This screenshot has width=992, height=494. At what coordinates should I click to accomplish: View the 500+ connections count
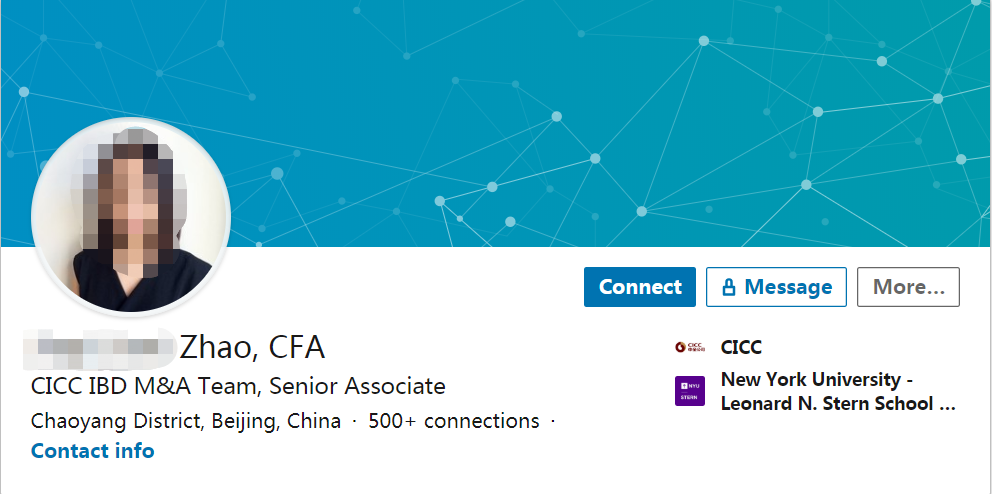454,421
